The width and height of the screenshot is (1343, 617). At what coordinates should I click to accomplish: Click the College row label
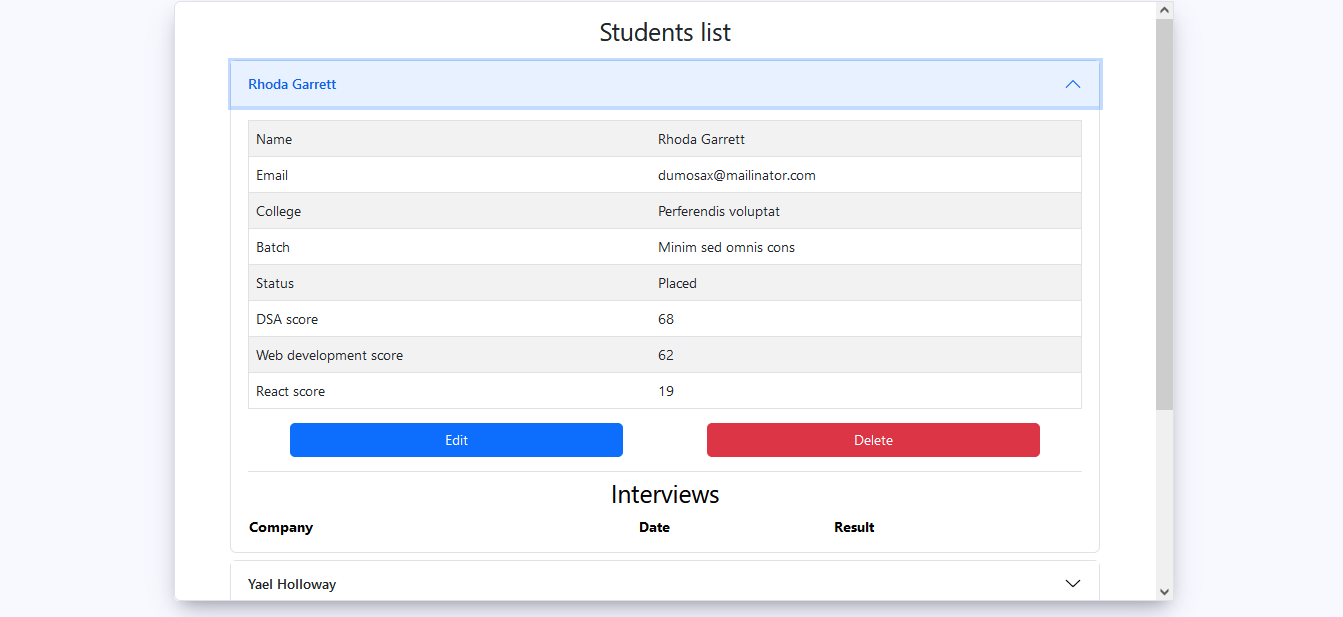coord(278,211)
